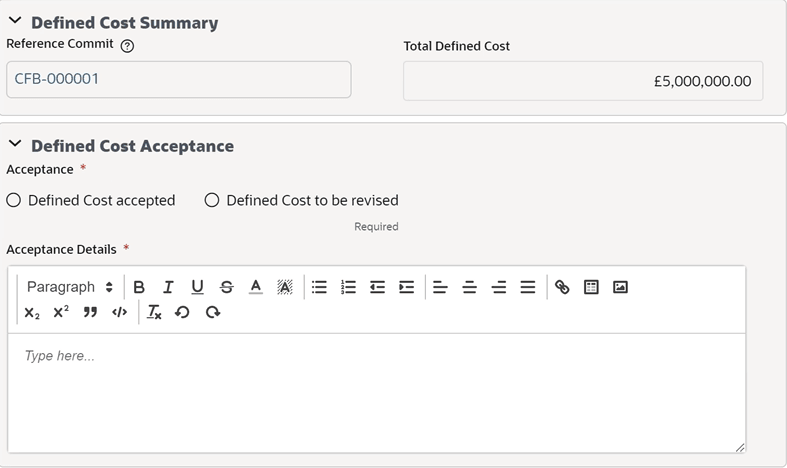This screenshot has height=468, width=787.
Task: Insert a numbered list
Action: (x=348, y=287)
